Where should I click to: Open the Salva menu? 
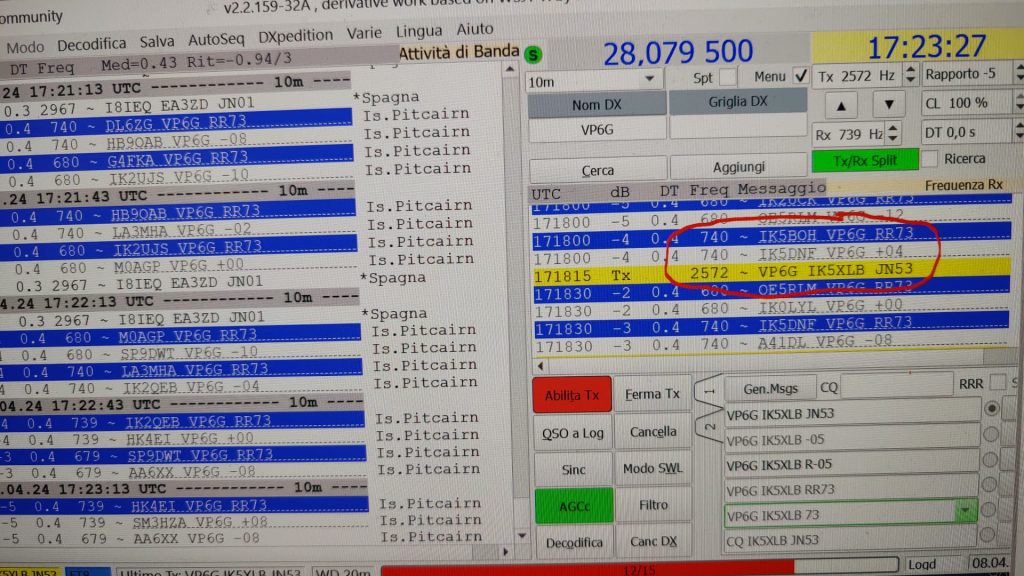tap(157, 41)
